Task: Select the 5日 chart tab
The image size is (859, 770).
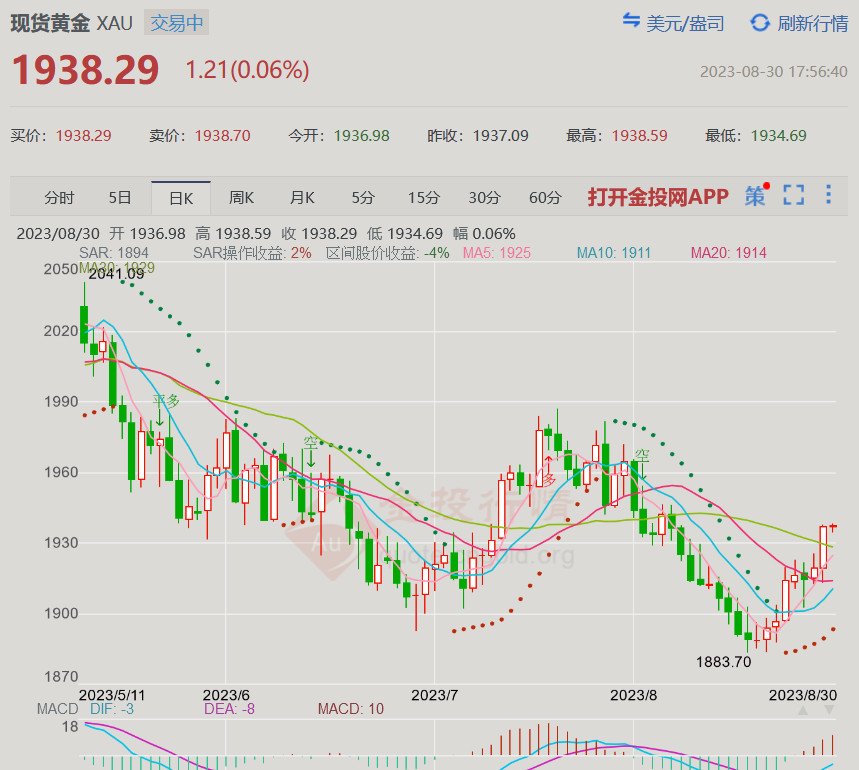Action: [119, 198]
